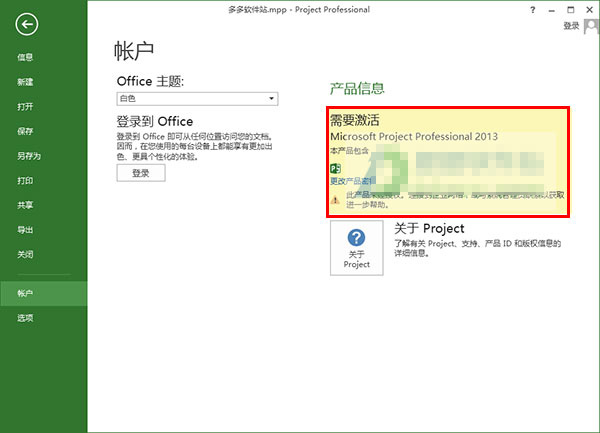Select 导出 in the sidebar

(25, 230)
